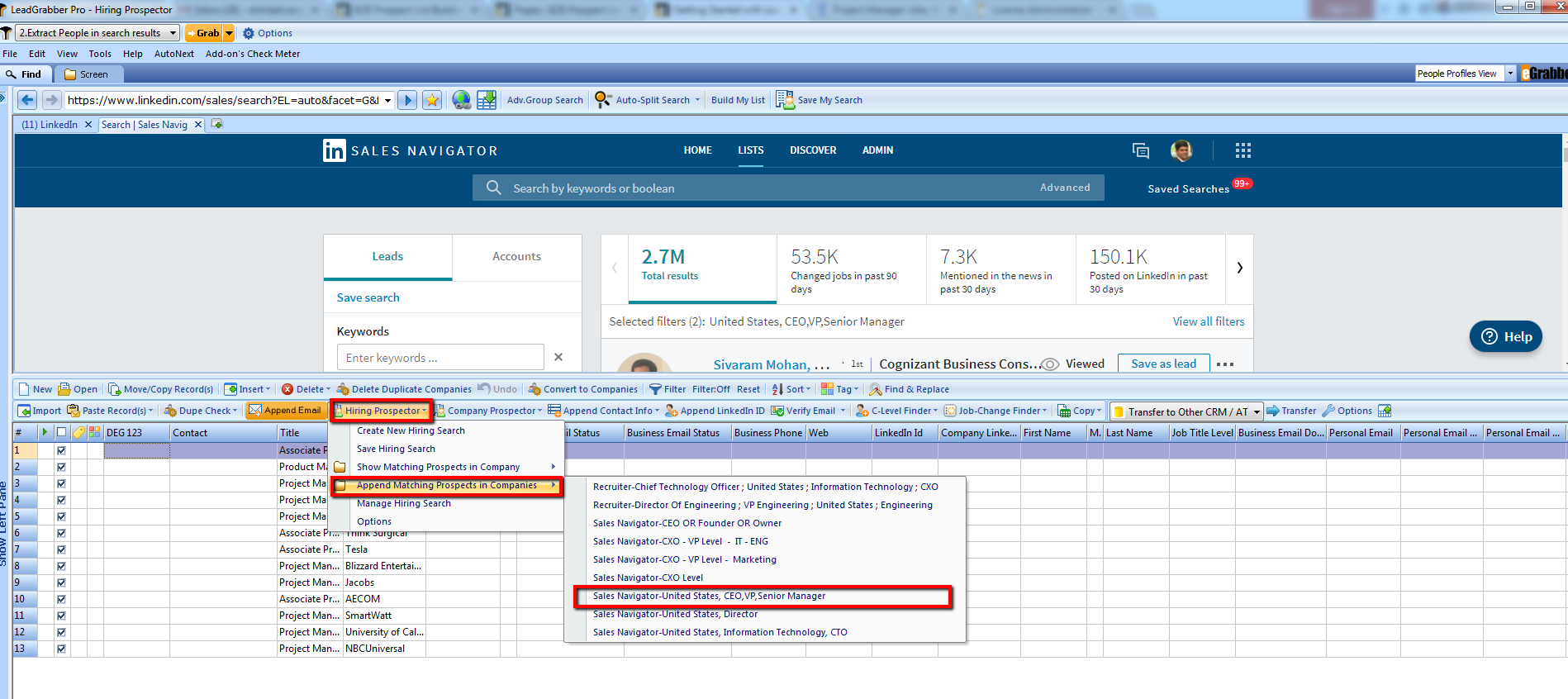Click the browser Back arrow icon

pos(27,100)
